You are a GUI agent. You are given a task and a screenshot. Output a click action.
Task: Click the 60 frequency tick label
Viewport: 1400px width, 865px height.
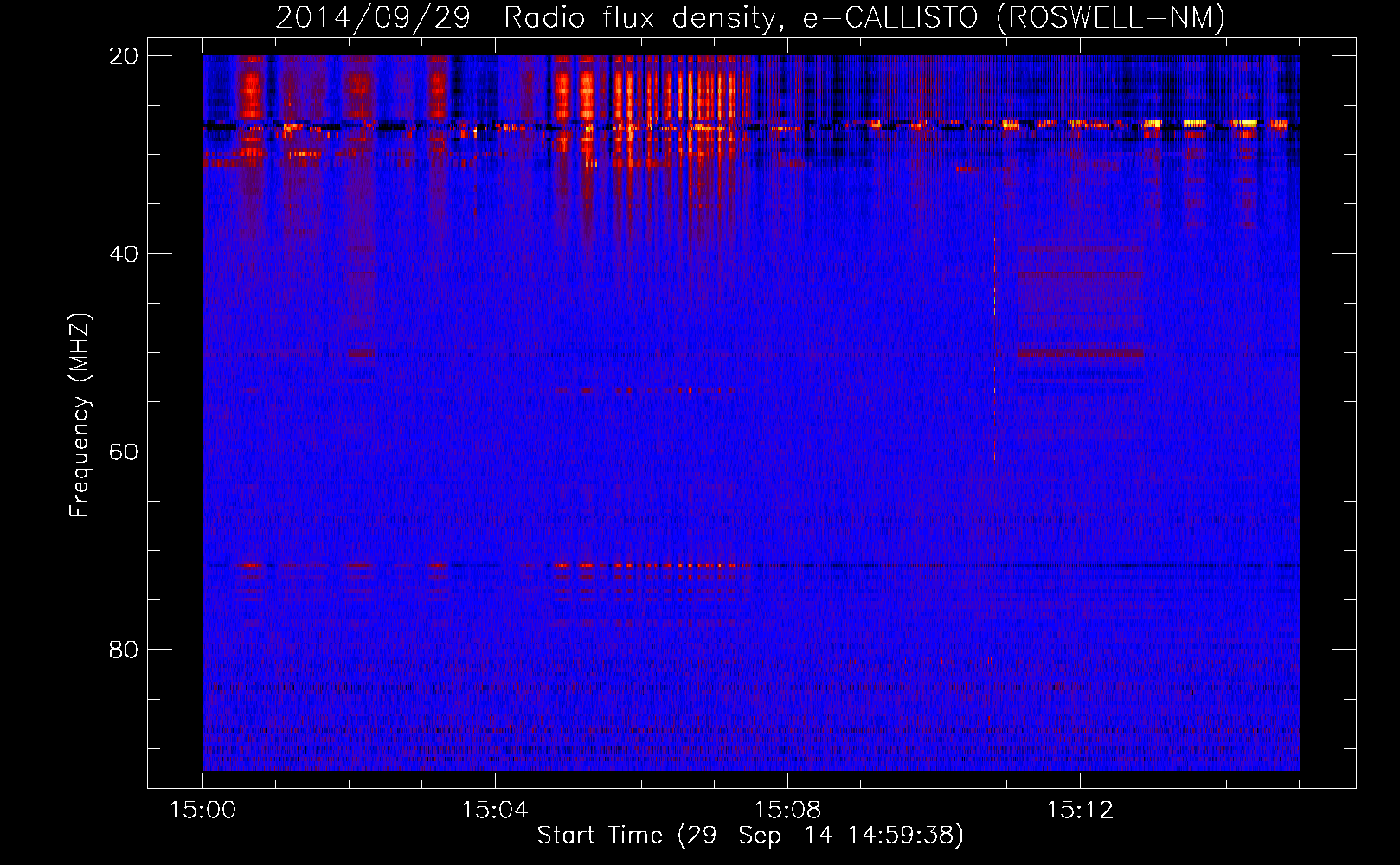coord(124,452)
